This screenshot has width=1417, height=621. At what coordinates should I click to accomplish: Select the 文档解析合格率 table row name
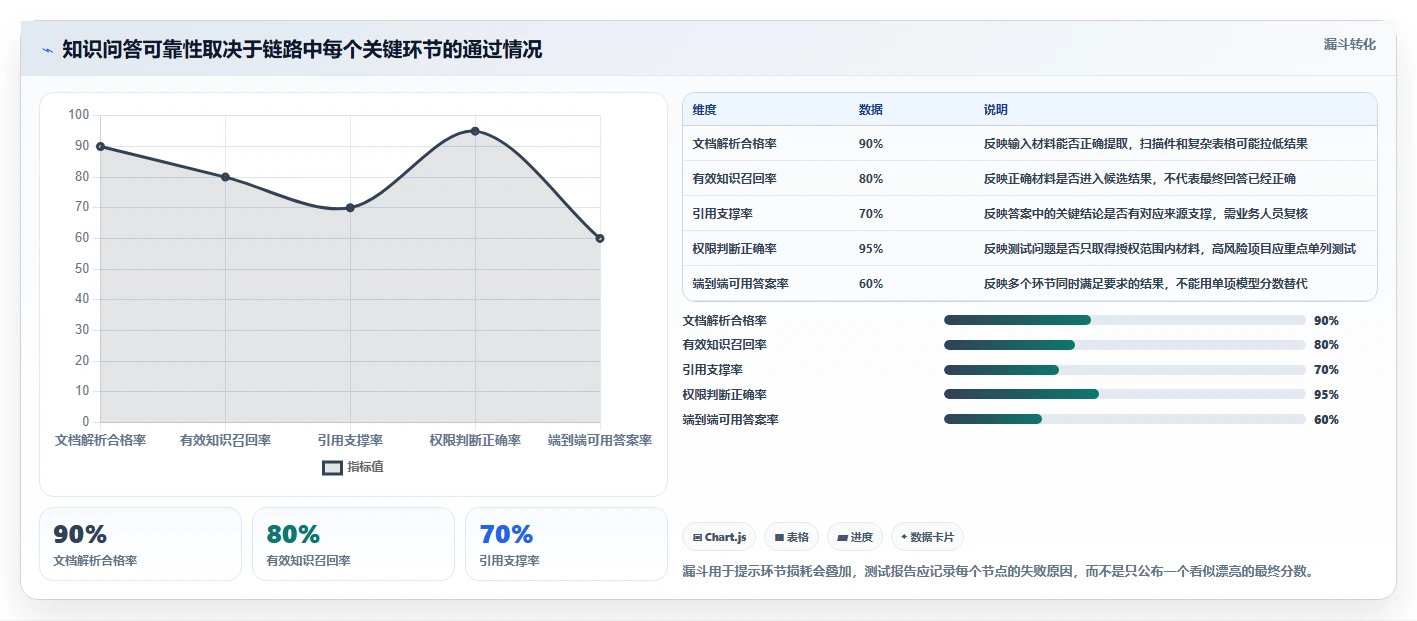[x=735, y=144]
